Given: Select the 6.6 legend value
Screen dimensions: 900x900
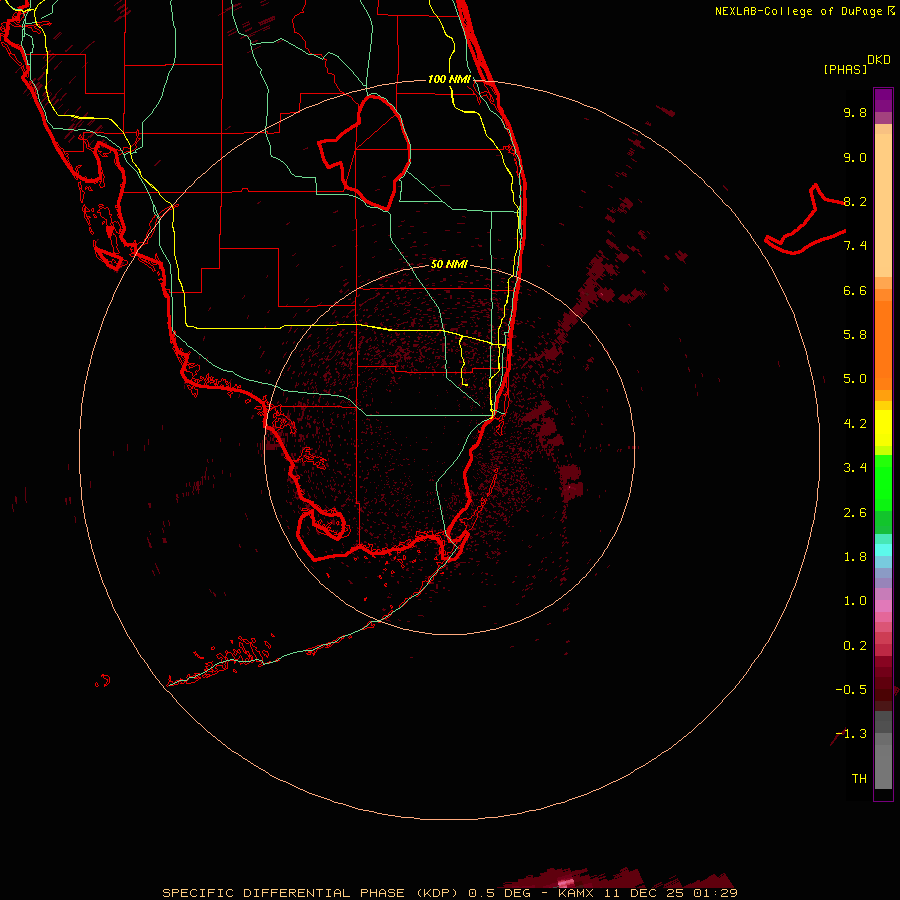Looking at the screenshot, I should [x=855, y=290].
